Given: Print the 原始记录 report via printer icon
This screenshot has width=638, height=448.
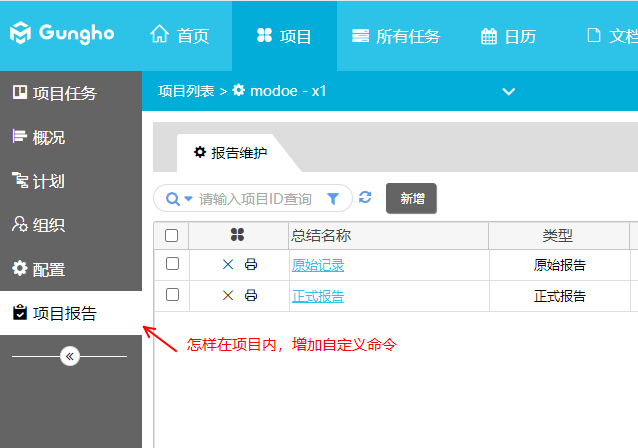Looking at the screenshot, I should 251,265.
